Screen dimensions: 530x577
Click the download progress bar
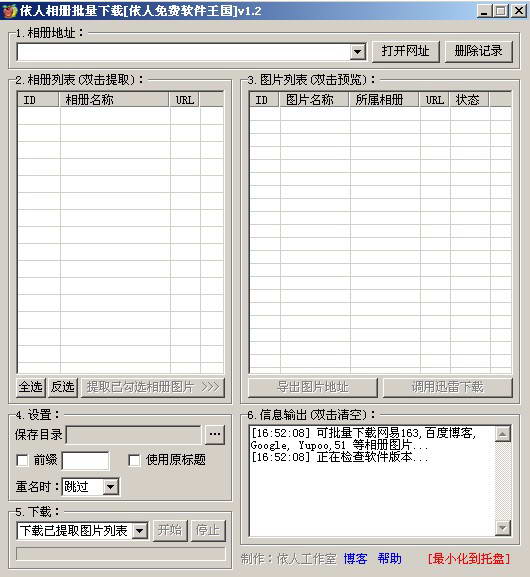(x=121, y=554)
